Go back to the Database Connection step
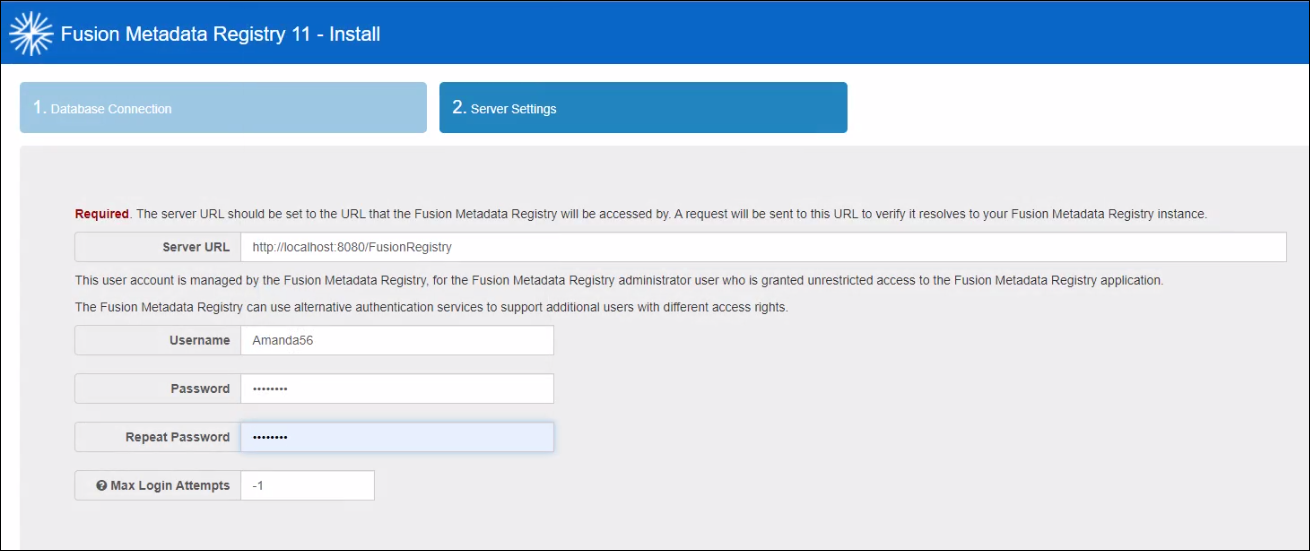 pyautogui.click(x=223, y=108)
